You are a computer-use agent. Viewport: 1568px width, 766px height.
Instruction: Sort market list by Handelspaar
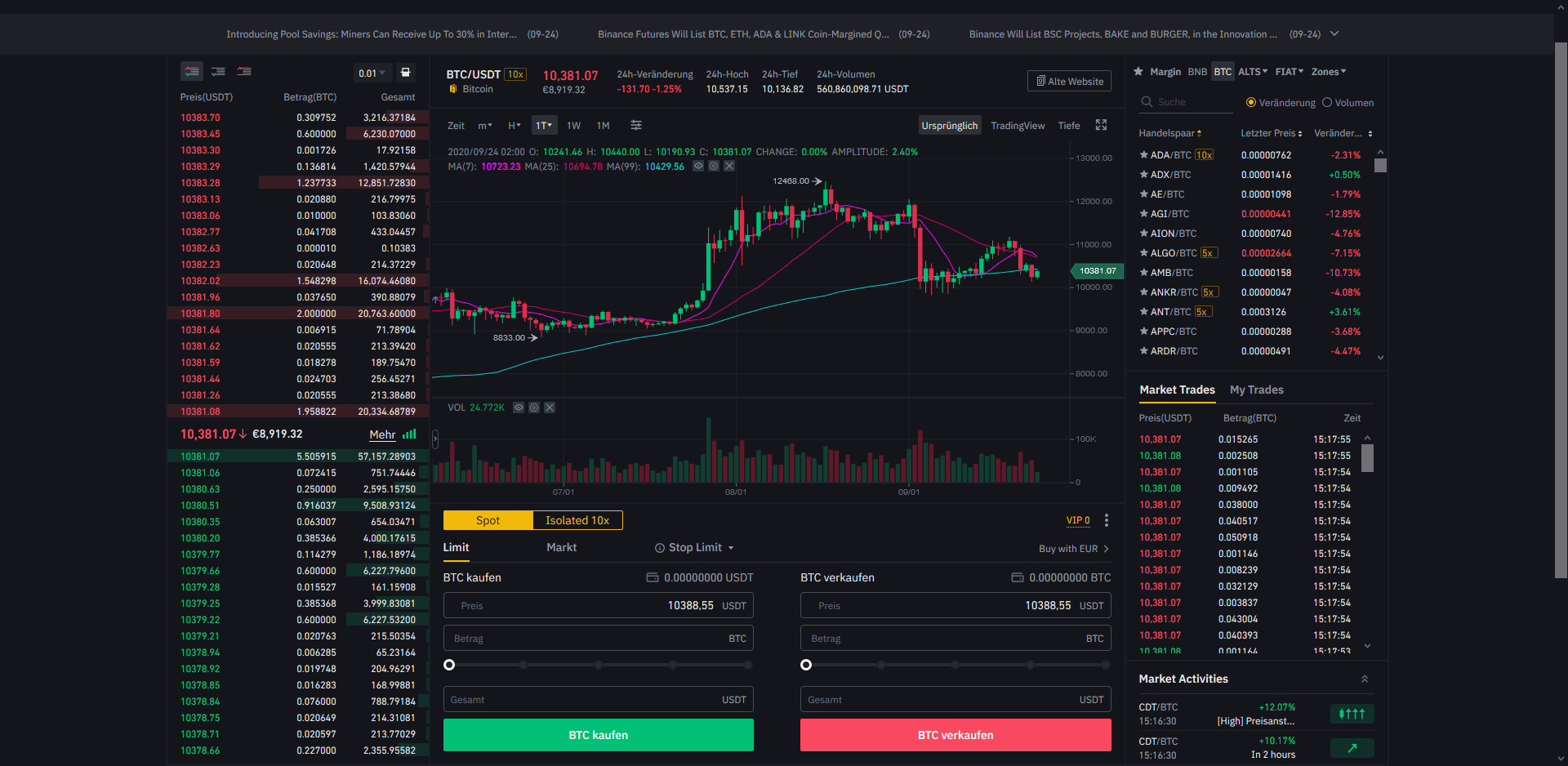click(x=1170, y=133)
